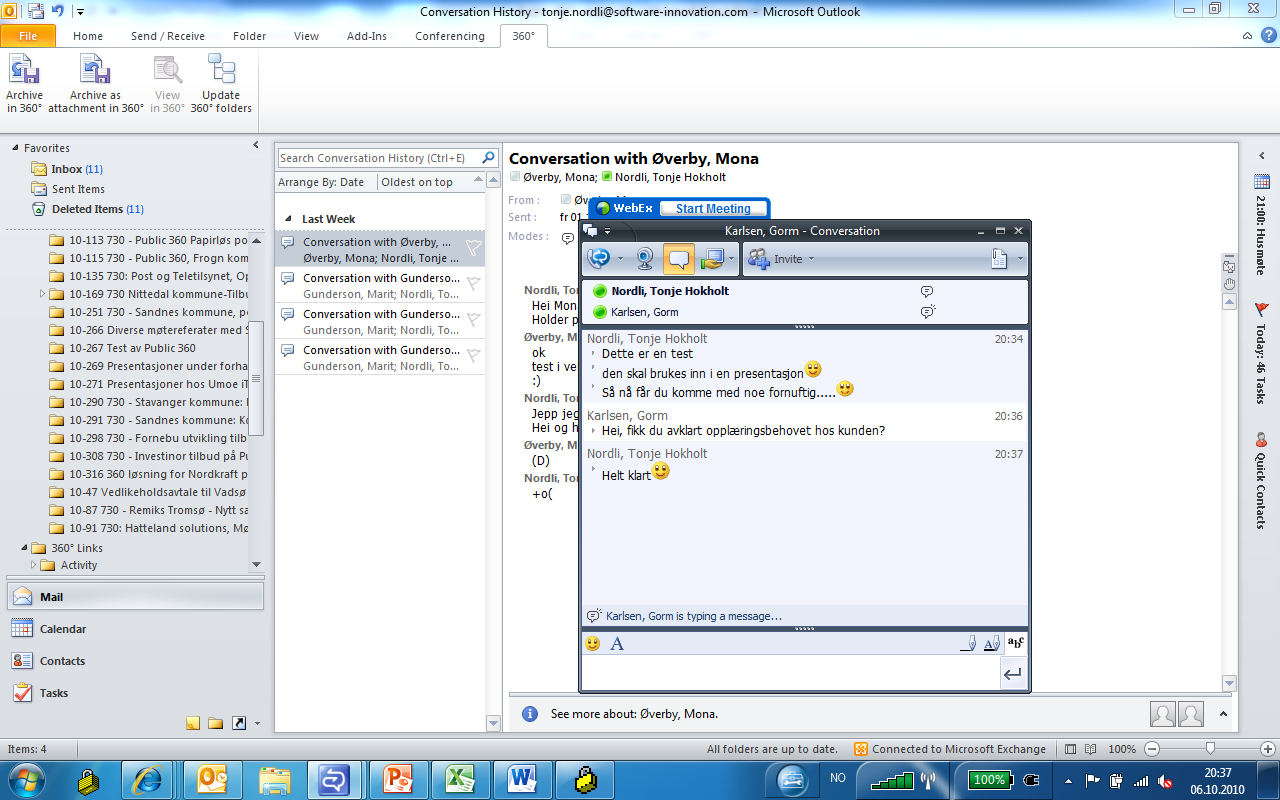Open dropdown next to call icon
Screen dimensions: 1280x800
pyautogui.click(x=620, y=259)
